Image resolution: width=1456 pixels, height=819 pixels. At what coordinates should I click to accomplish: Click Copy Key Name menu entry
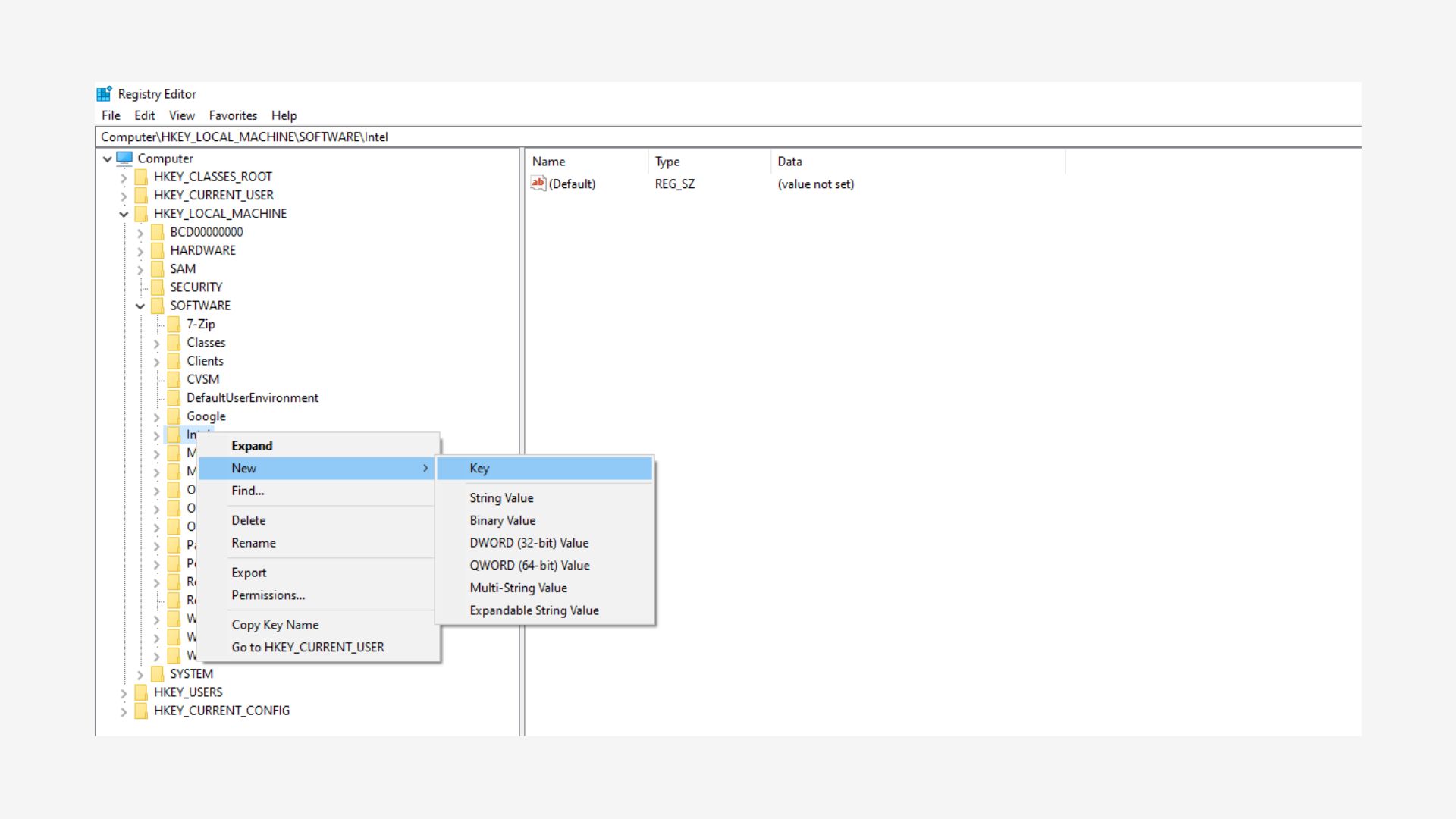[275, 625]
